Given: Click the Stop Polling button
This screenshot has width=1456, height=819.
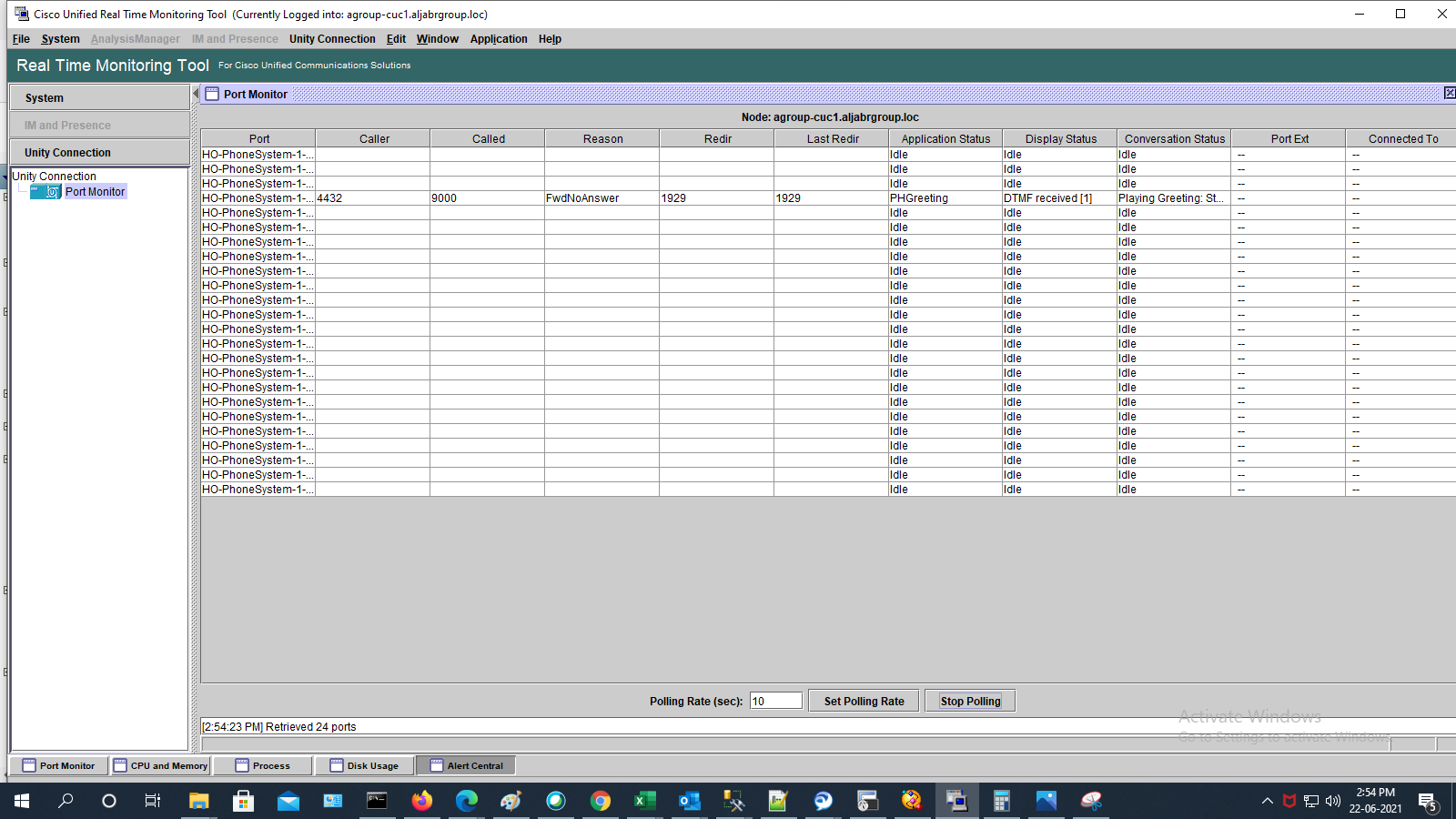Looking at the screenshot, I should pyautogui.click(x=970, y=701).
